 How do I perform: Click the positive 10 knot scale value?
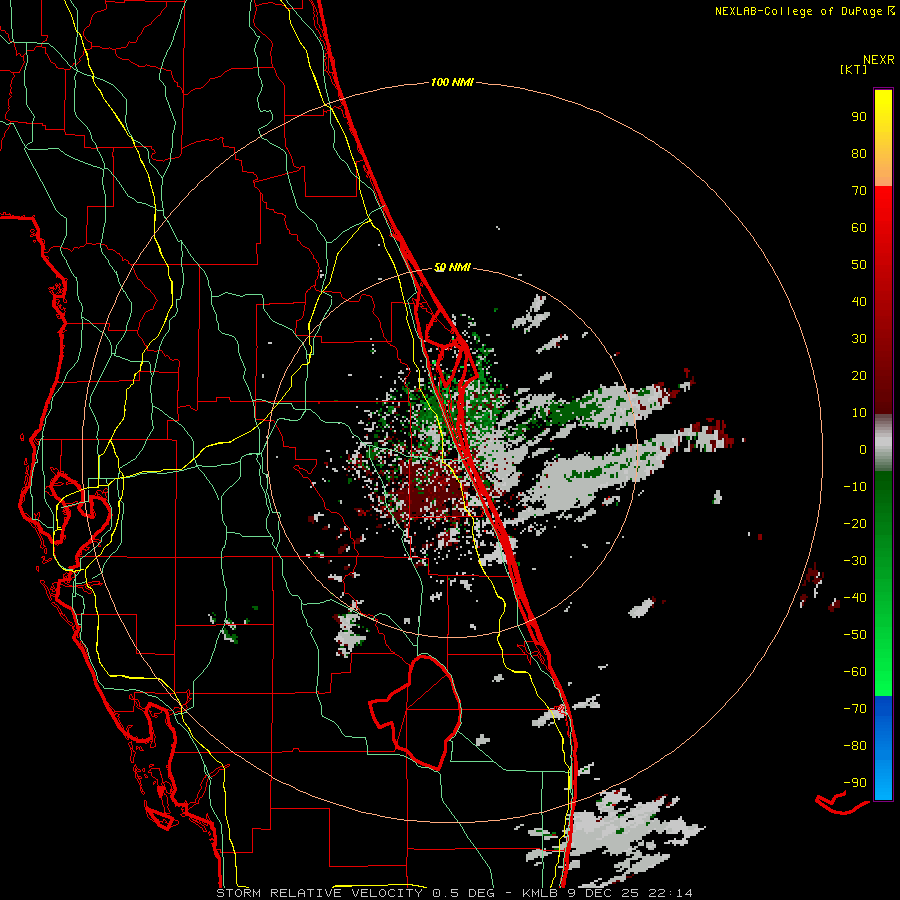click(x=859, y=413)
